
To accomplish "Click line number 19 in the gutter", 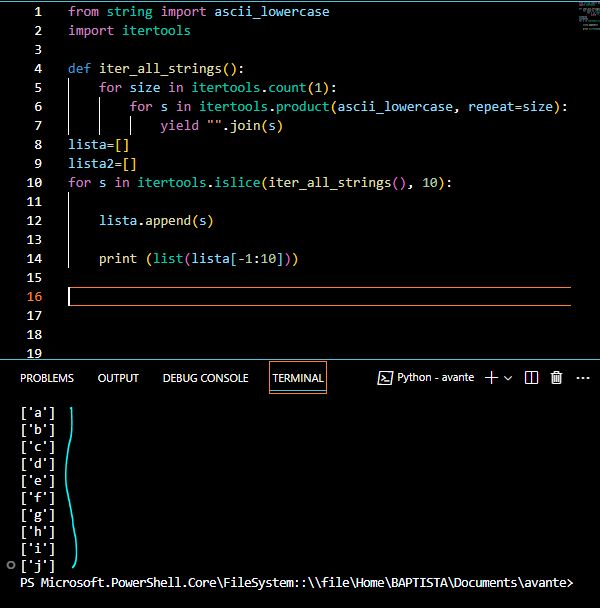I will (x=34, y=353).
